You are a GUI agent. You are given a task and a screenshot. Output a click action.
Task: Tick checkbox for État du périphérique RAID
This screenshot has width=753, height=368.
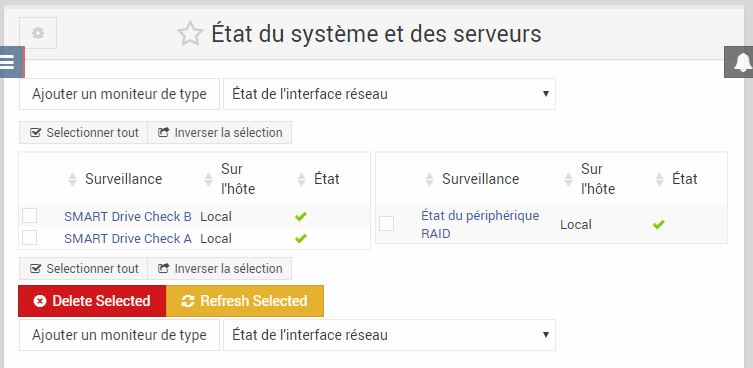387,223
